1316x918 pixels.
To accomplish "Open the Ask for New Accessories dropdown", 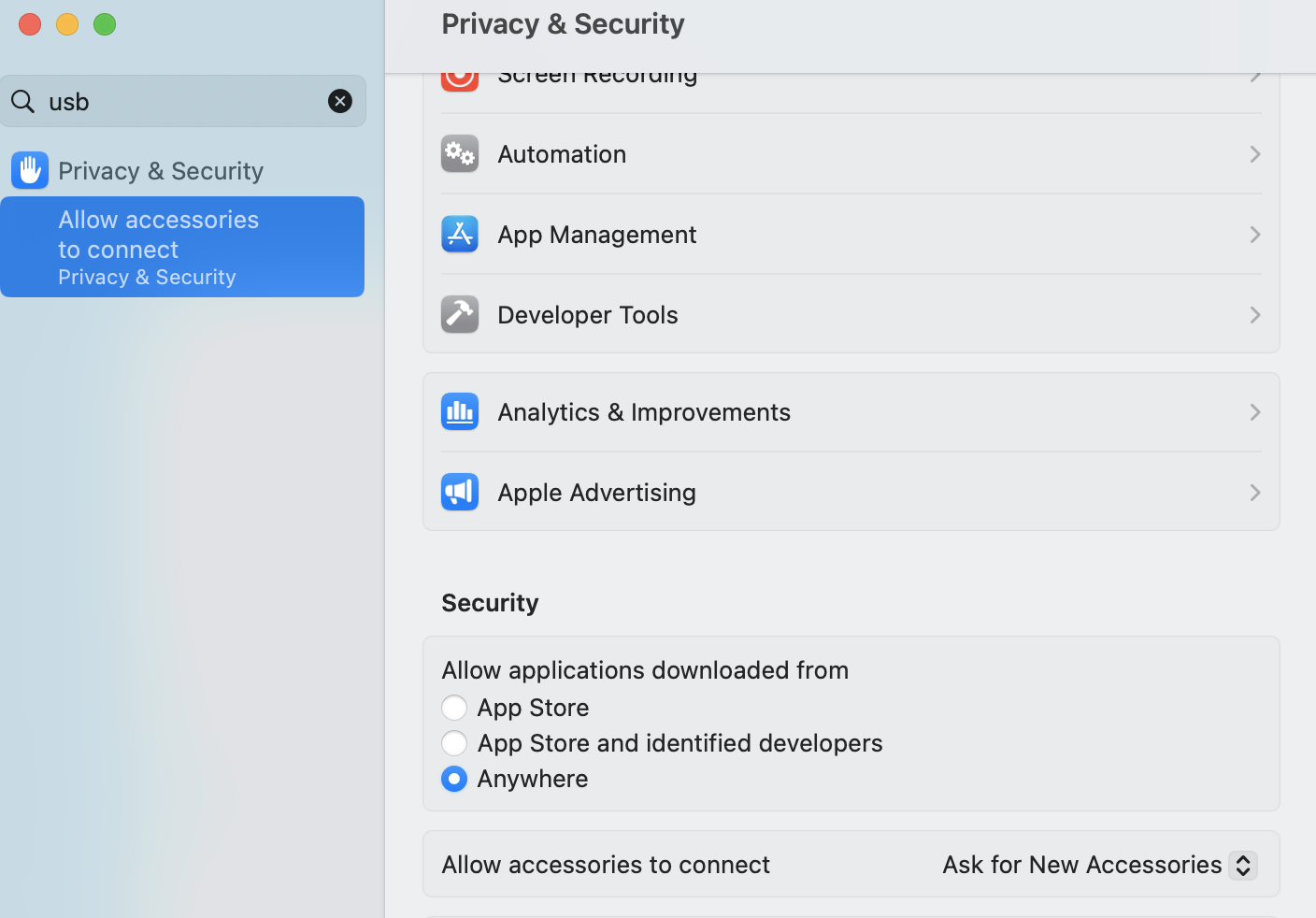I will pos(1099,865).
